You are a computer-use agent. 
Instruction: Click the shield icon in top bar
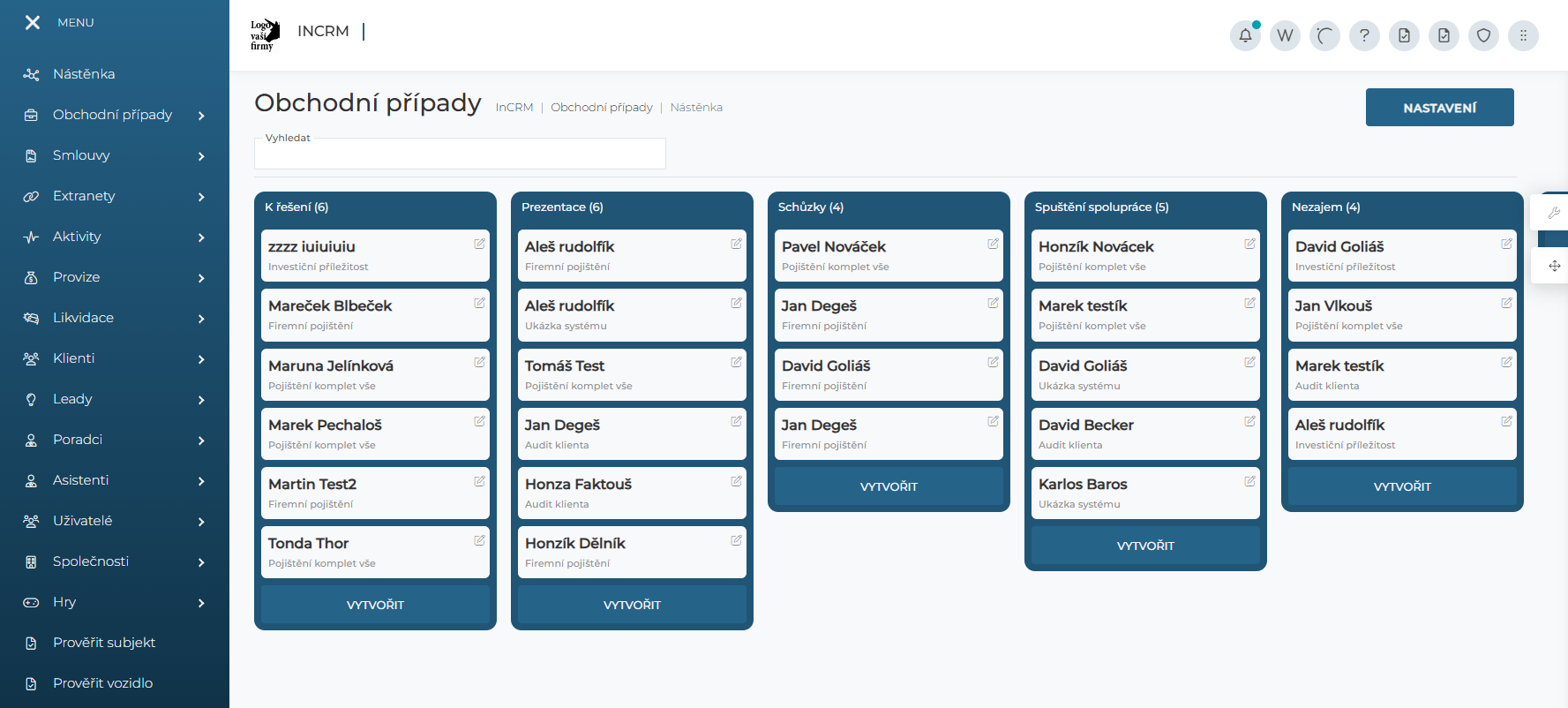(x=1483, y=35)
